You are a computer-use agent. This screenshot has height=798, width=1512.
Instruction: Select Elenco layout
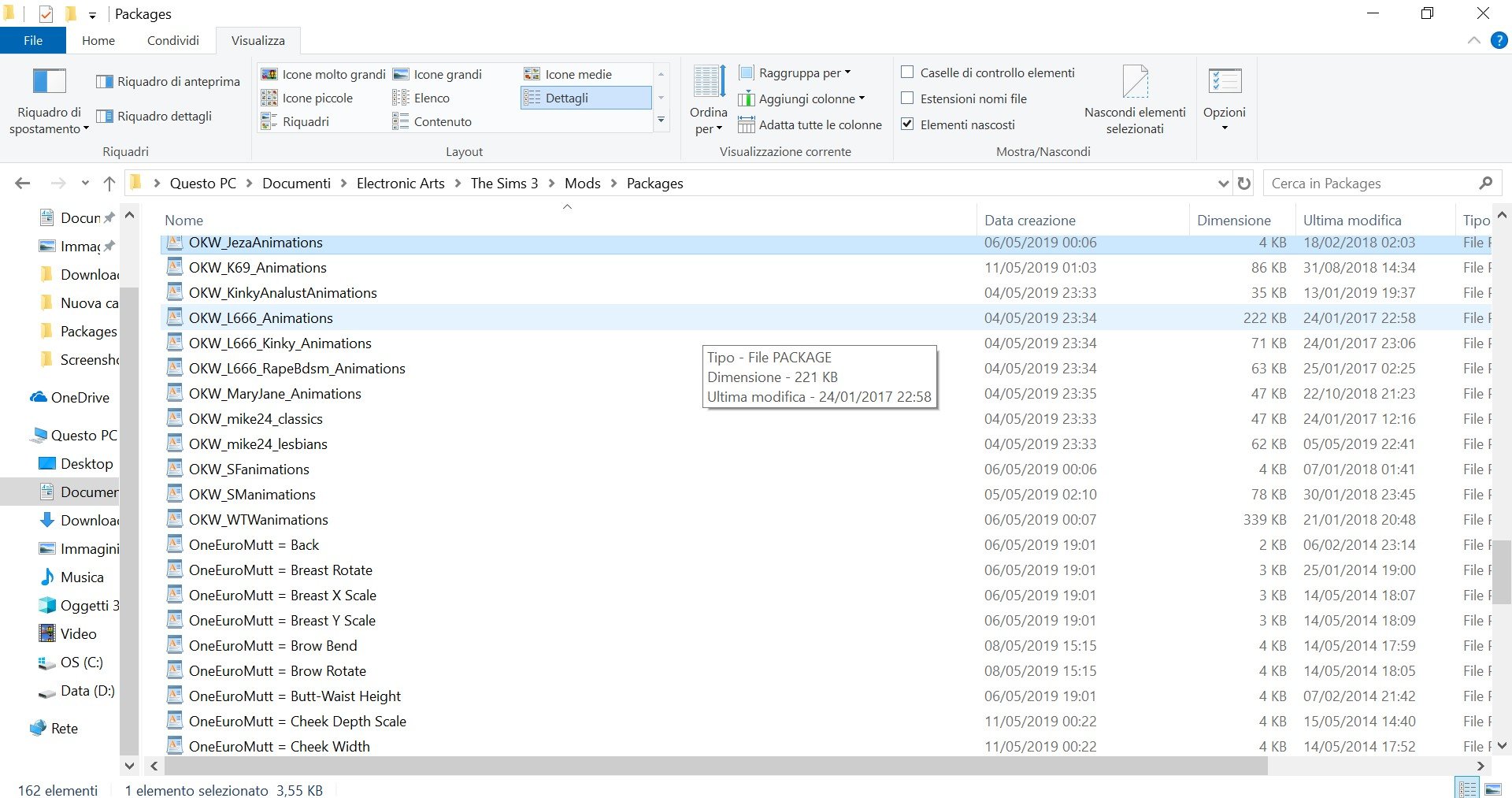point(421,98)
